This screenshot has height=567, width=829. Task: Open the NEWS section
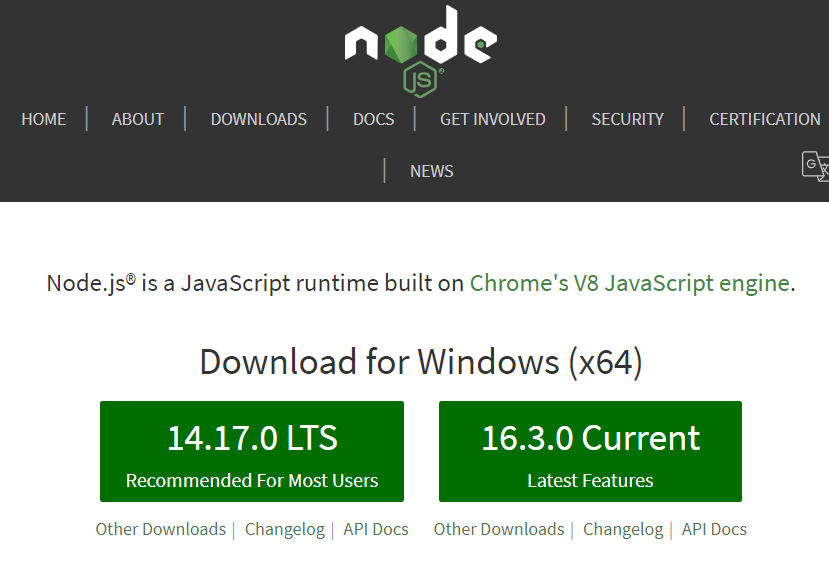coord(432,171)
